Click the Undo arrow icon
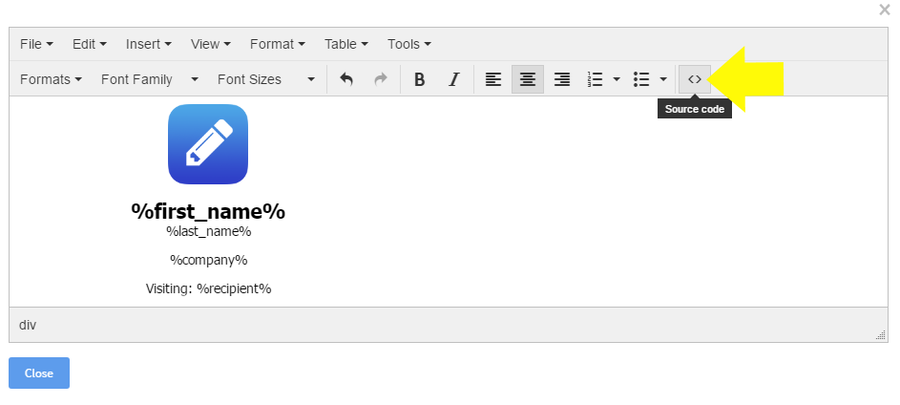900x405 pixels. click(x=346, y=79)
